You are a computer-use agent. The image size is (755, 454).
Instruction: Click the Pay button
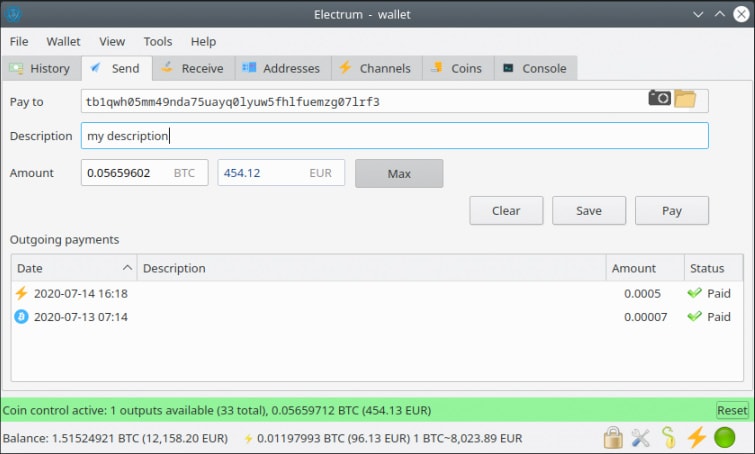pos(671,211)
